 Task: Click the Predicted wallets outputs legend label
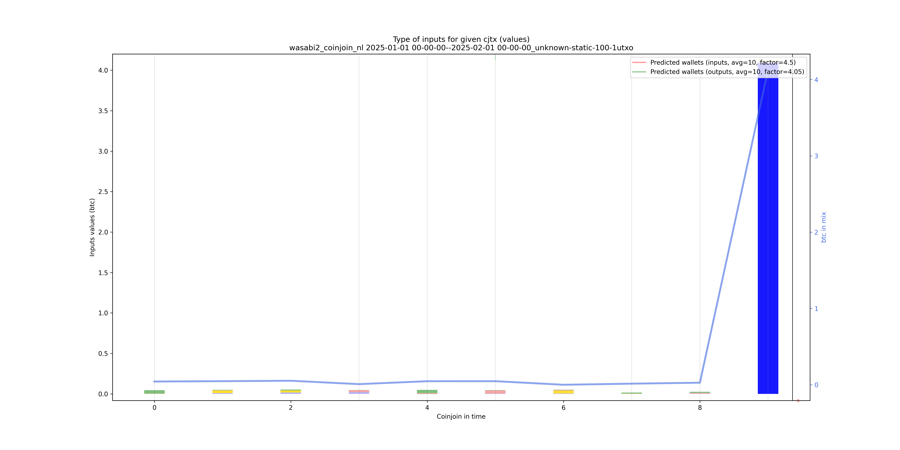727,72
